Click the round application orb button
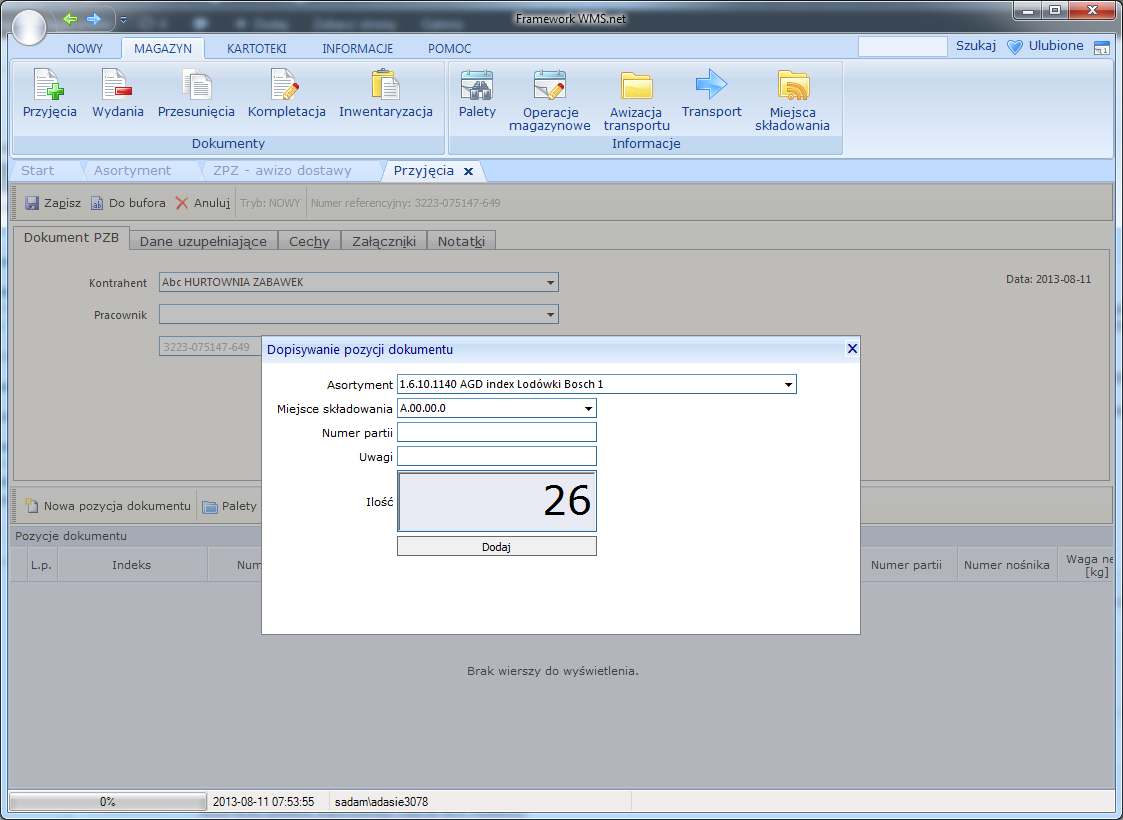 [x=29, y=26]
